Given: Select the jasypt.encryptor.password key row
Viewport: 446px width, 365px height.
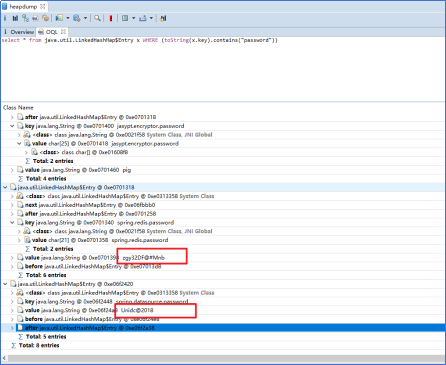Looking at the screenshot, I should coord(223,126).
